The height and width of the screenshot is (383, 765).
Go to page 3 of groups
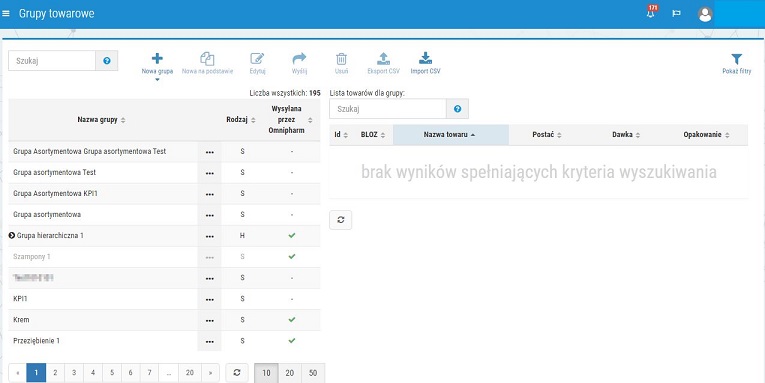click(74, 373)
